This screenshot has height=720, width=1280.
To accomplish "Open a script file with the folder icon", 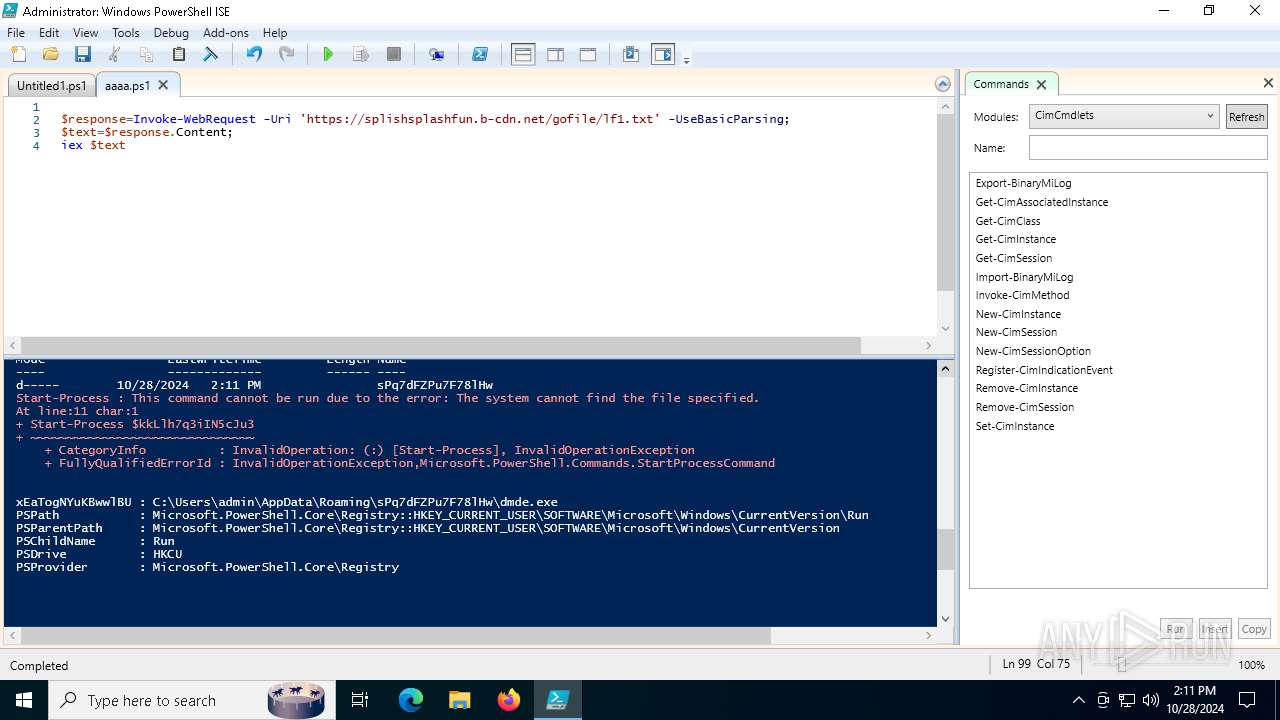I will point(50,55).
